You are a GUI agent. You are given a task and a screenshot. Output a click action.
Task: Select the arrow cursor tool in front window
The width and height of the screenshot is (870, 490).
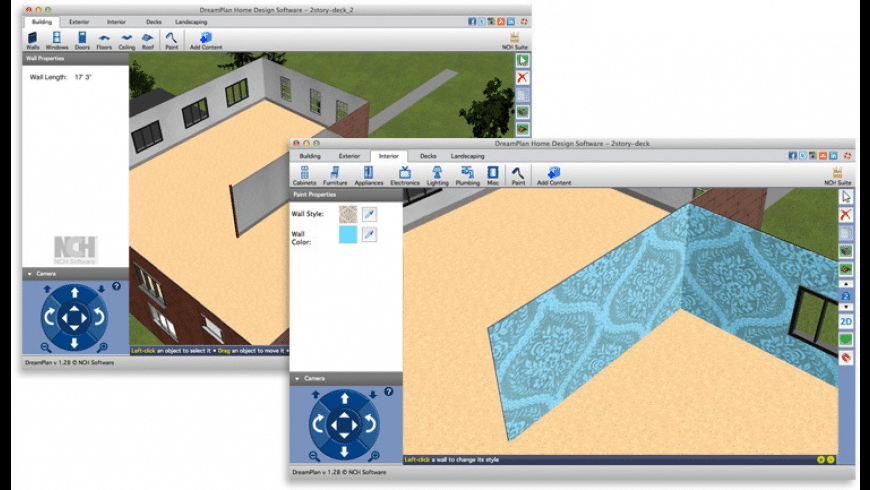(x=846, y=196)
